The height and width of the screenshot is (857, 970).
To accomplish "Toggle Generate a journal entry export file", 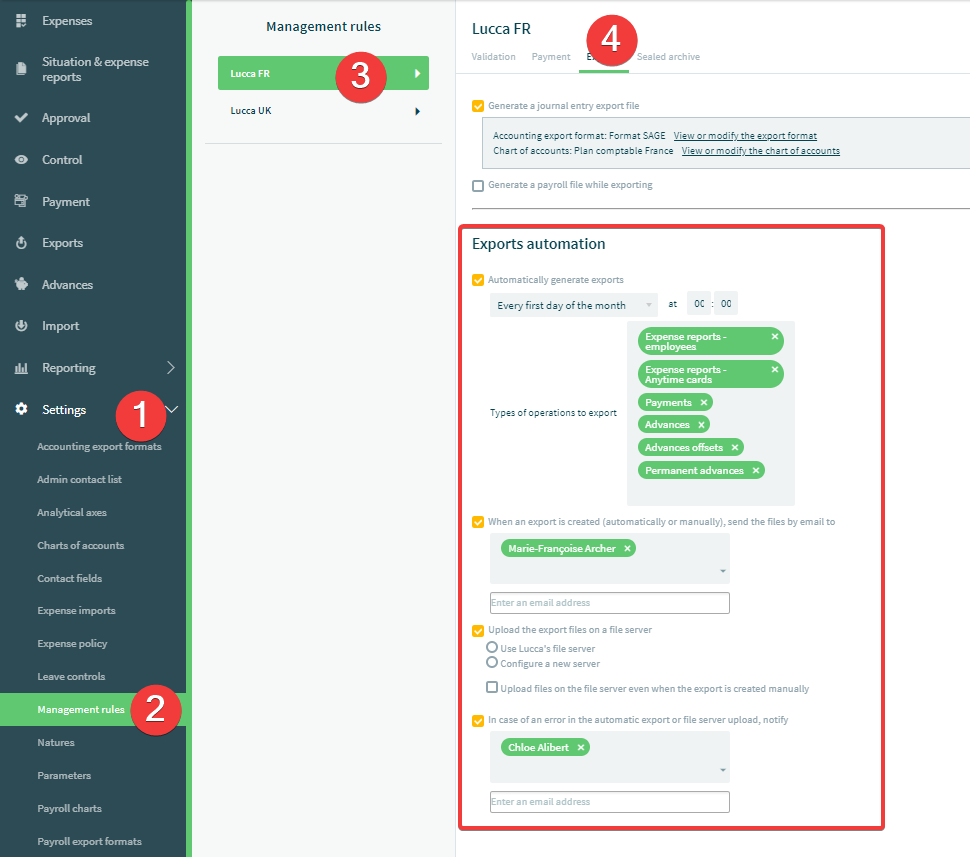I will [x=478, y=106].
